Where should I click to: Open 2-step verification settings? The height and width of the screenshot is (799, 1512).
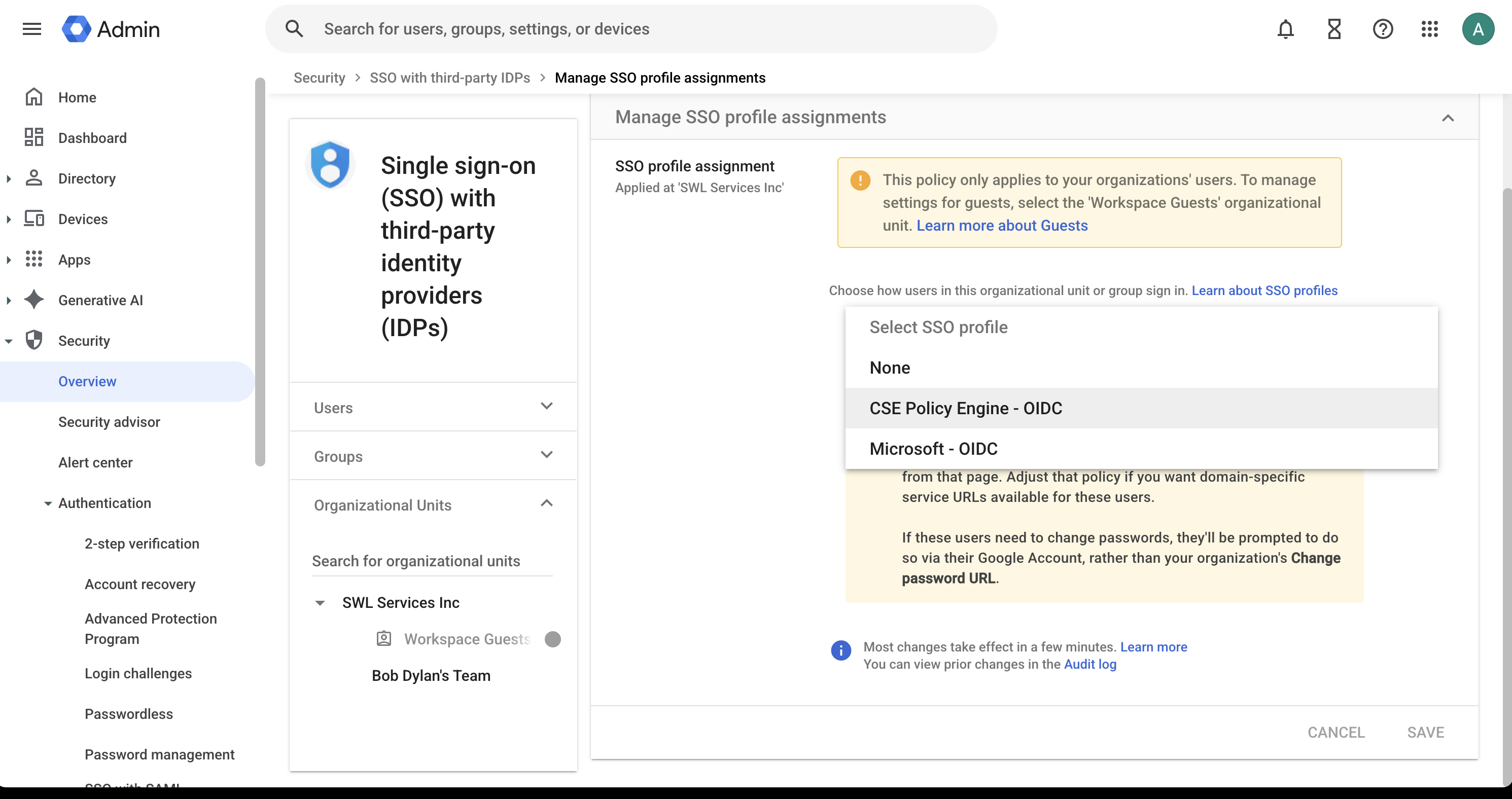pyautogui.click(x=142, y=543)
